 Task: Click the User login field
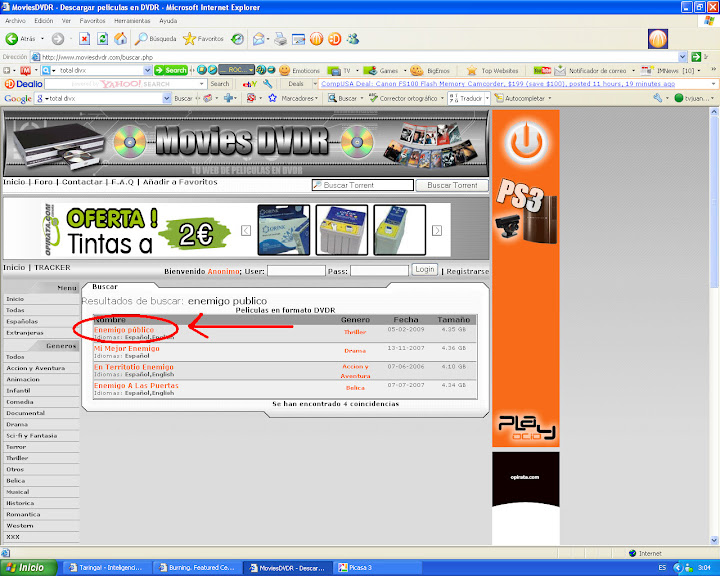pyautogui.click(x=296, y=271)
